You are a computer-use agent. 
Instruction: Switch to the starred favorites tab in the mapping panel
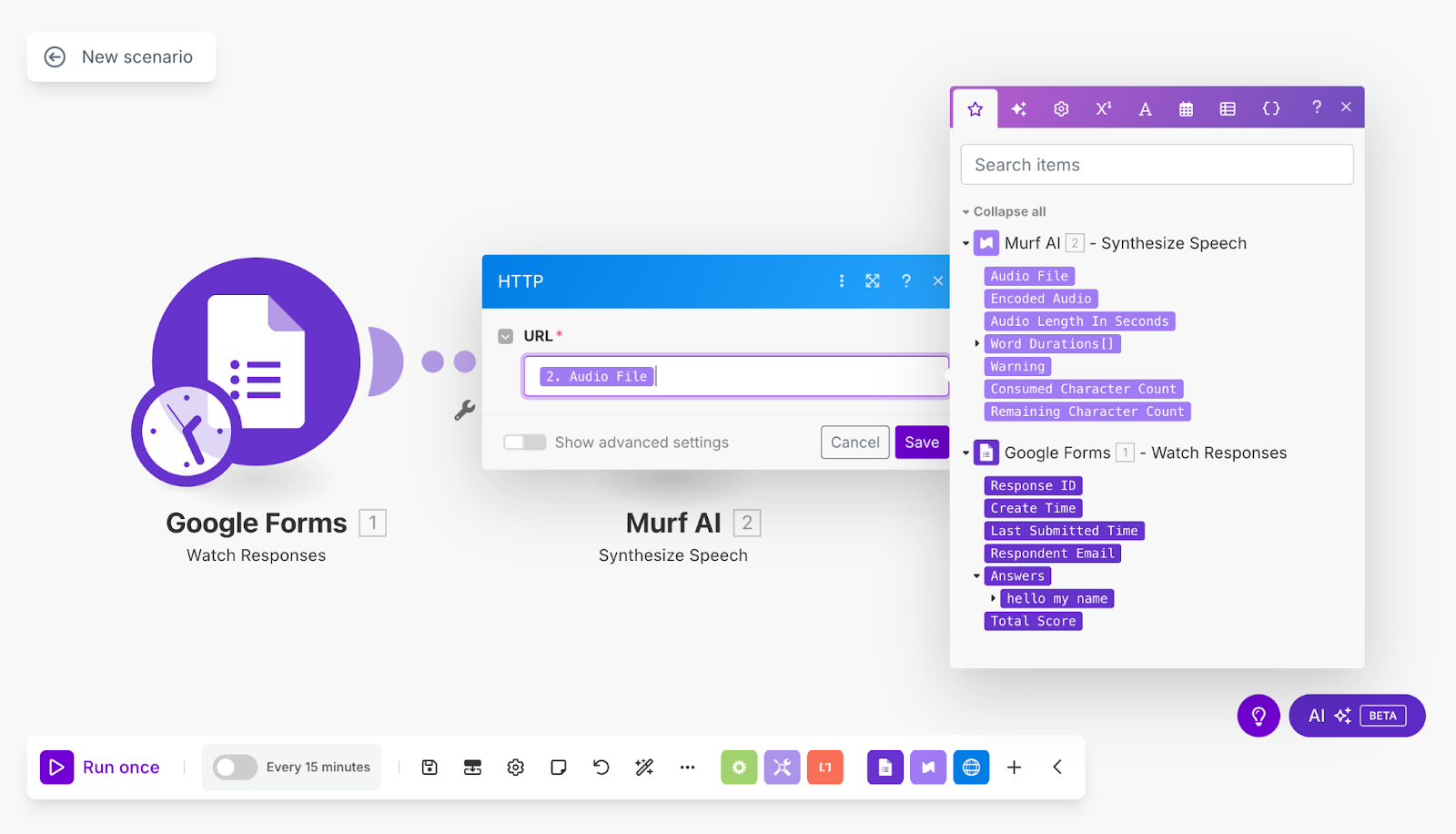[975, 107]
